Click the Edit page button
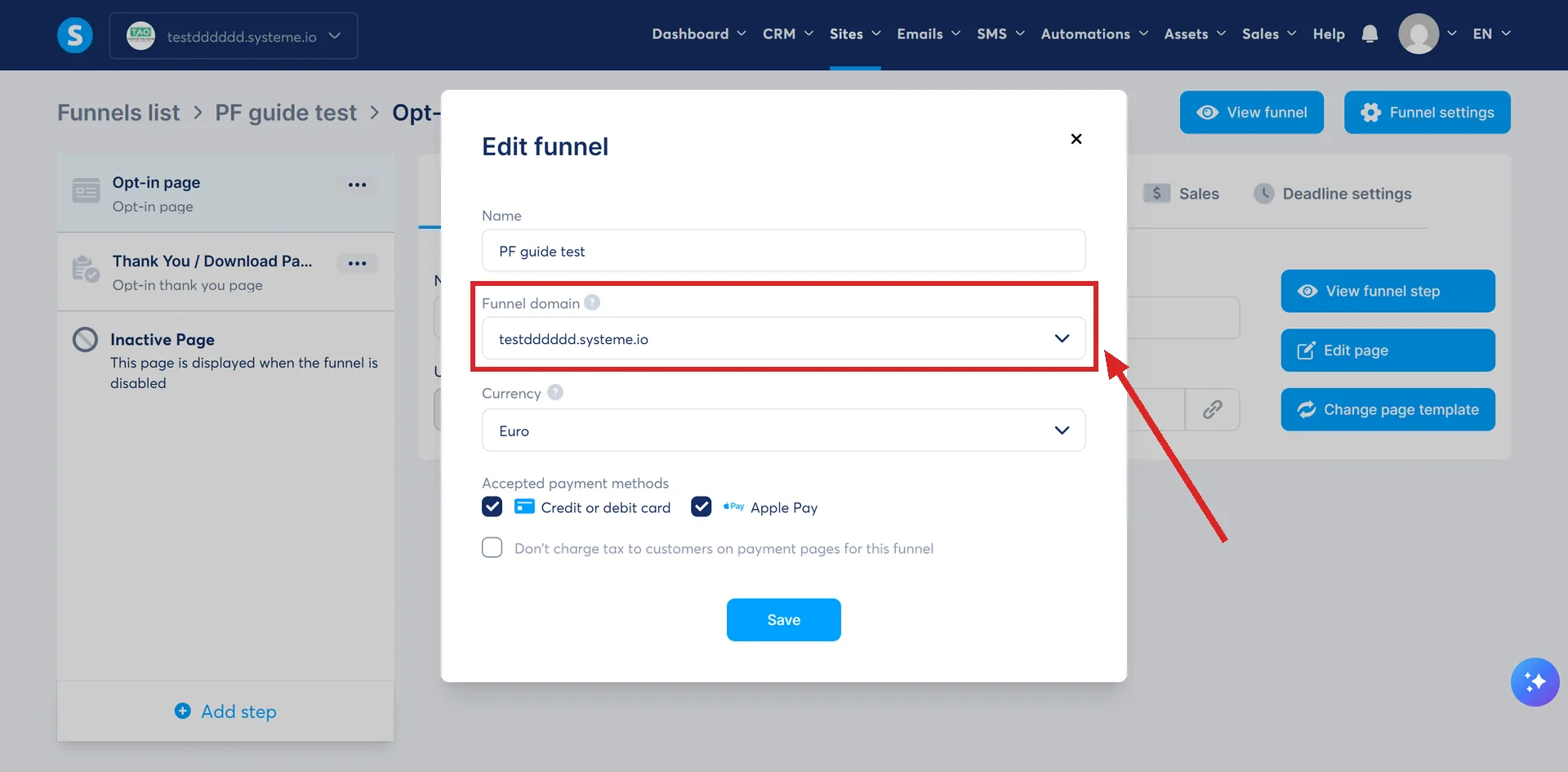The height and width of the screenshot is (772, 1568). (x=1388, y=350)
